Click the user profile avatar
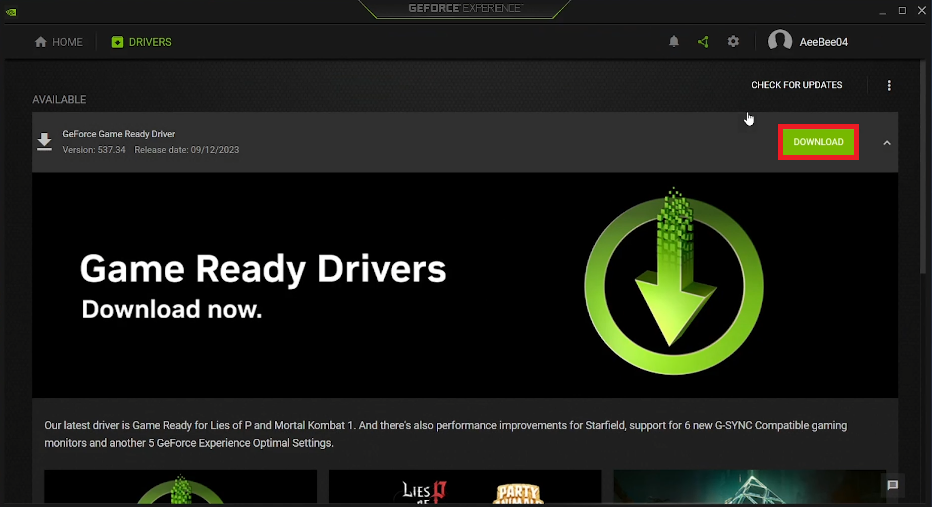The width and height of the screenshot is (932, 507). 780,42
